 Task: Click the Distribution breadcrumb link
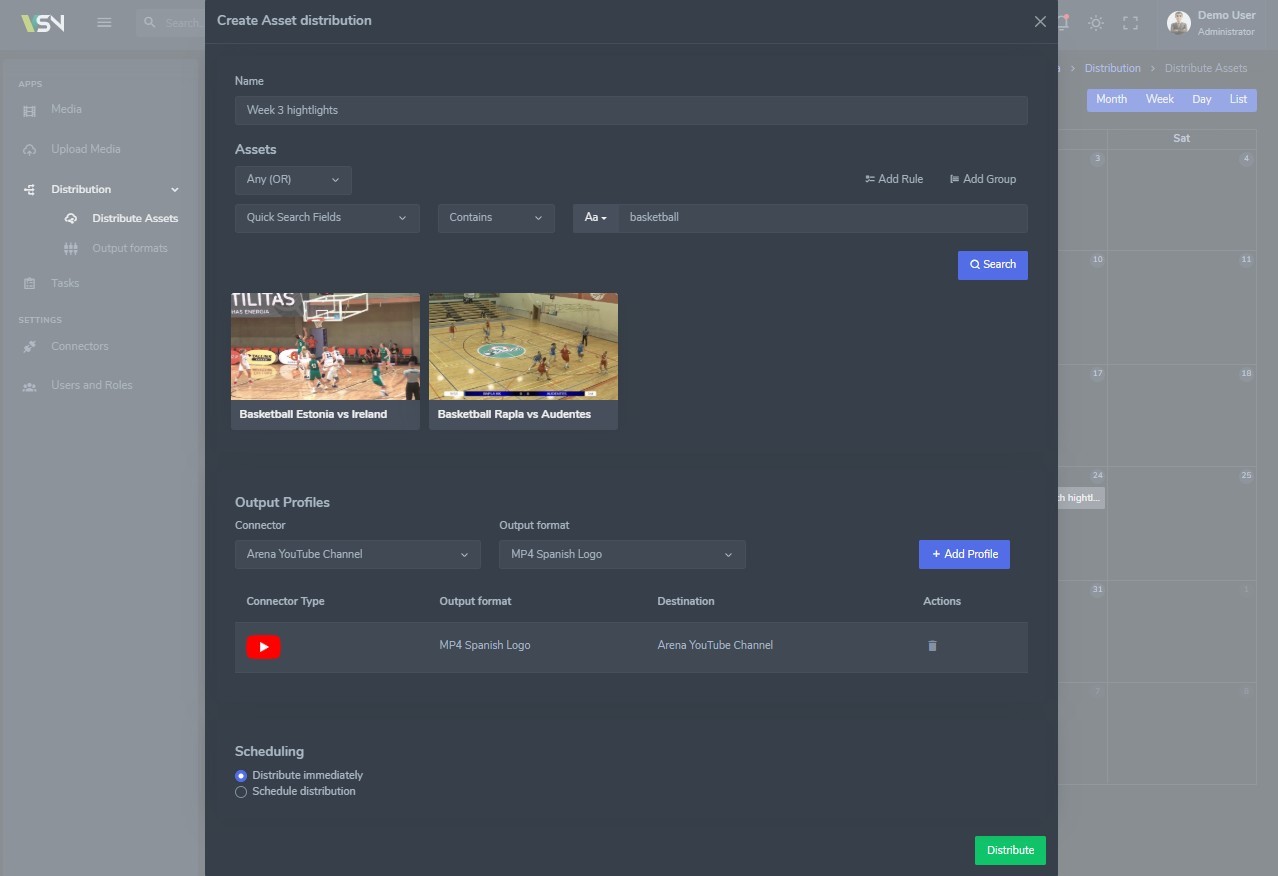pos(1112,68)
